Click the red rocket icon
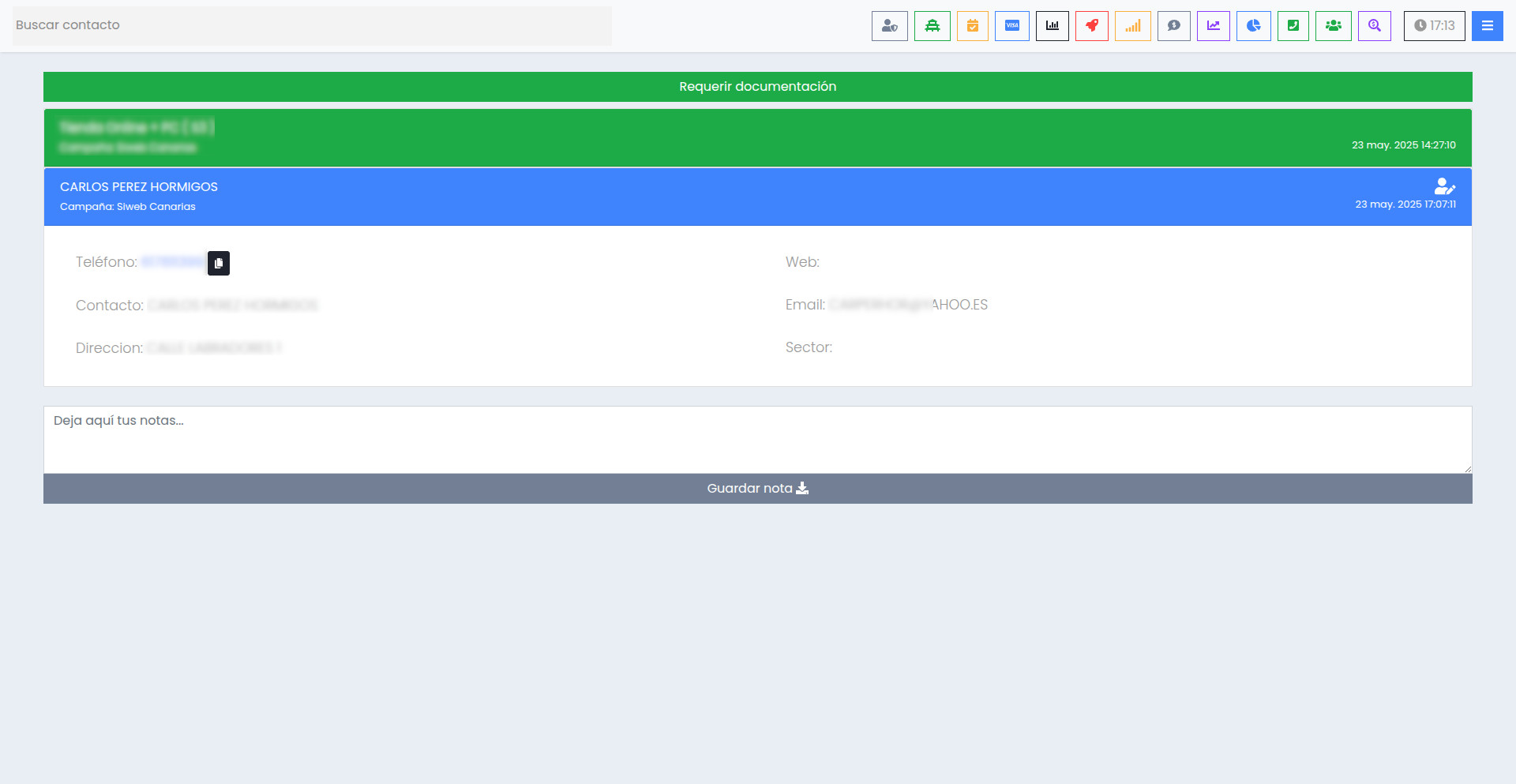This screenshot has height=784, width=1516. pyautogui.click(x=1091, y=26)
